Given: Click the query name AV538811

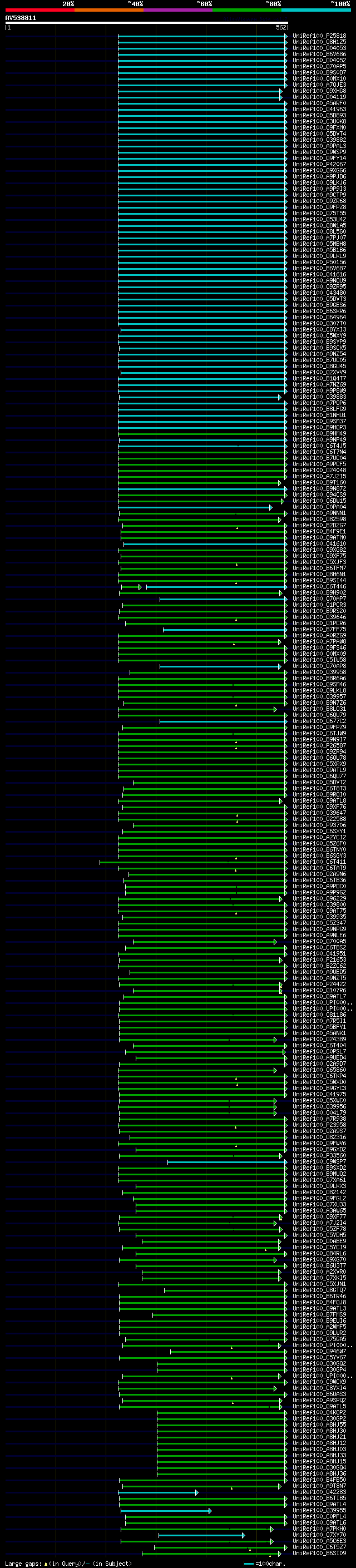Looking at the screenshot, I should [x=21, y=18].
